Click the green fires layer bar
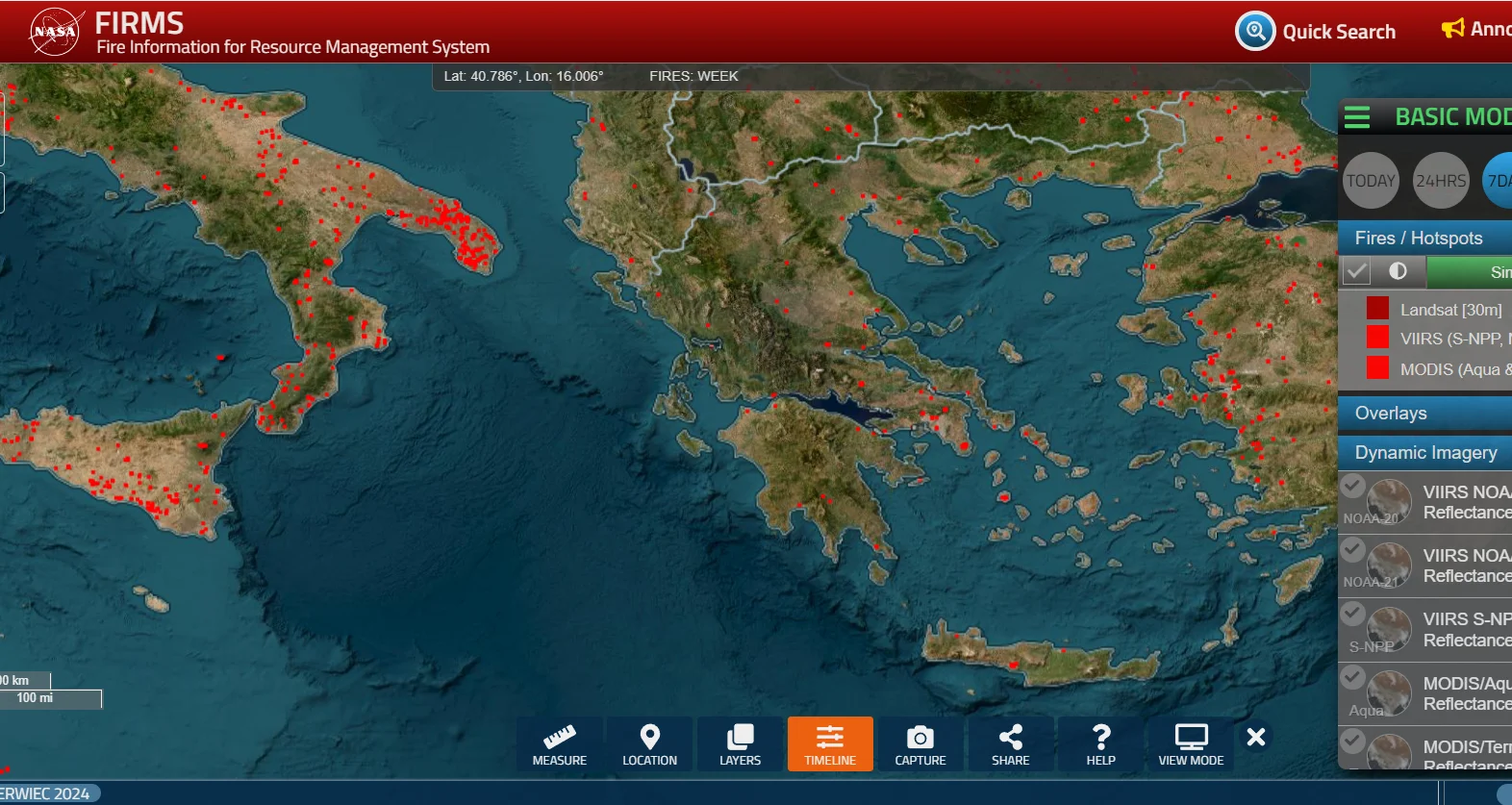The image size is (1512, 805). (1469, 272)
